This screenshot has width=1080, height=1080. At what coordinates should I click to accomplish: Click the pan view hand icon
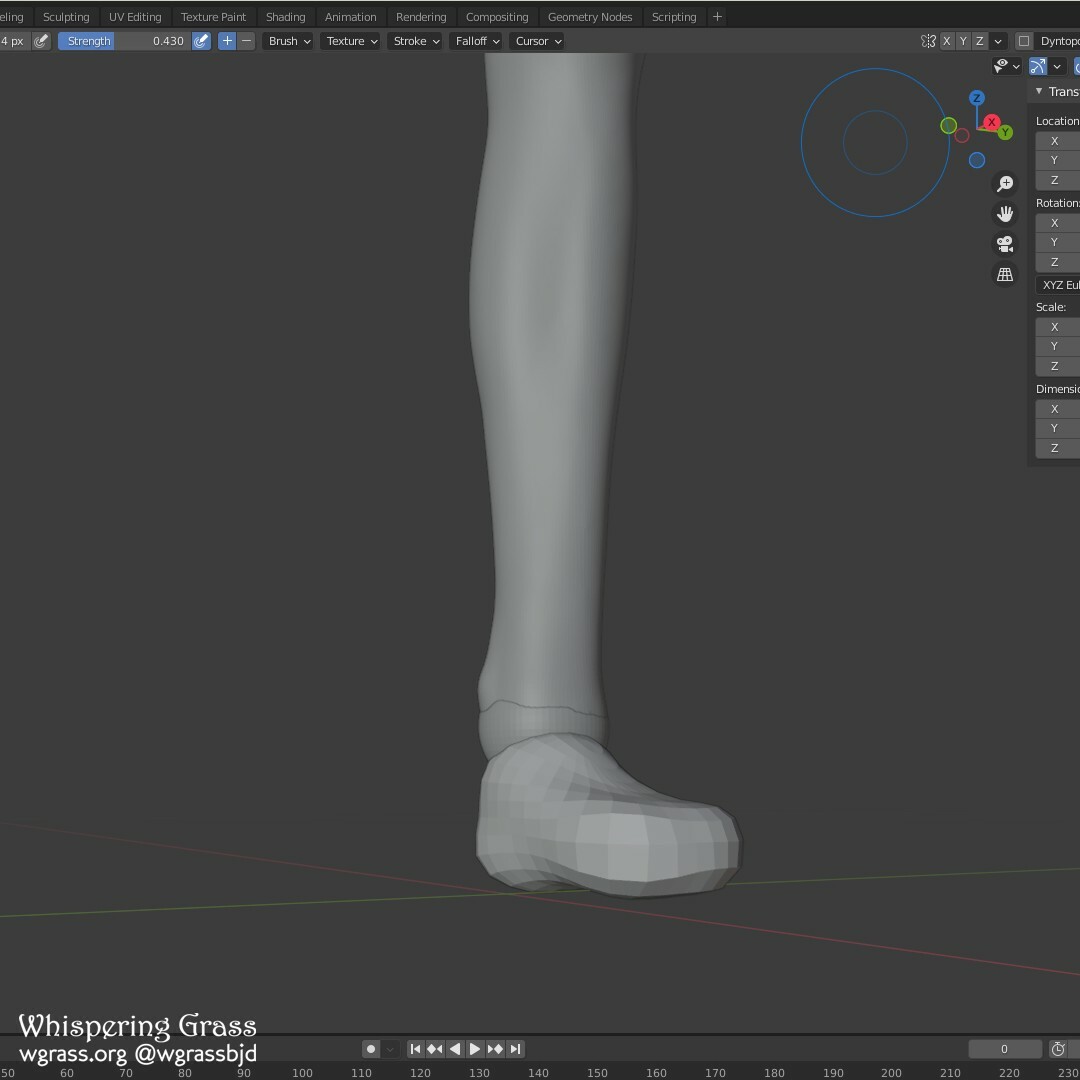click(1005, 214)
